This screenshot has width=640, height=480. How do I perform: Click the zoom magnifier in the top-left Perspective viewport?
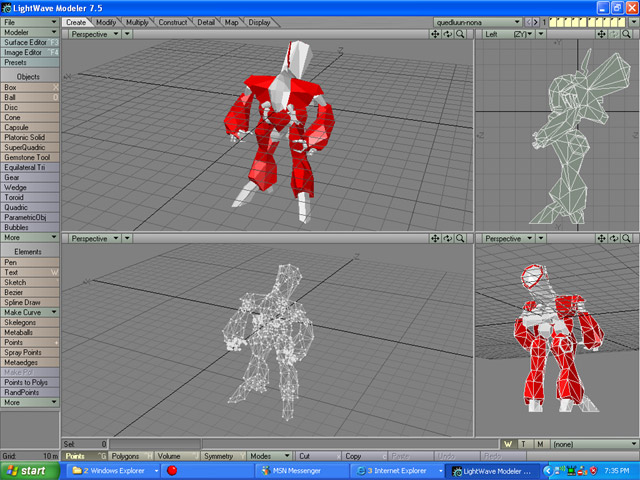(460, 34)
